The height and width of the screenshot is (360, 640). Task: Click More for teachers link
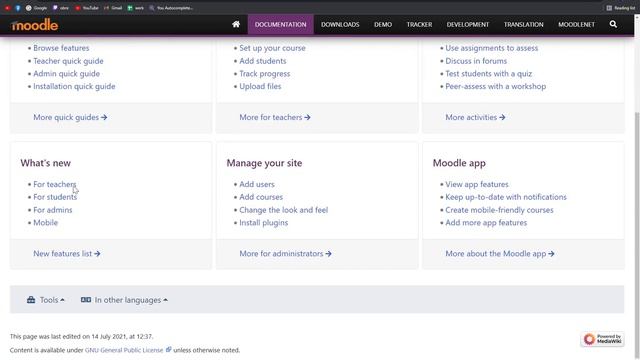coord(275,117)
